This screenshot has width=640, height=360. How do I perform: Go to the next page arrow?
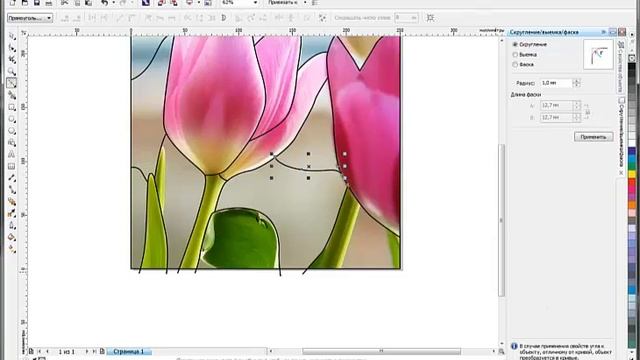point(87,351)
